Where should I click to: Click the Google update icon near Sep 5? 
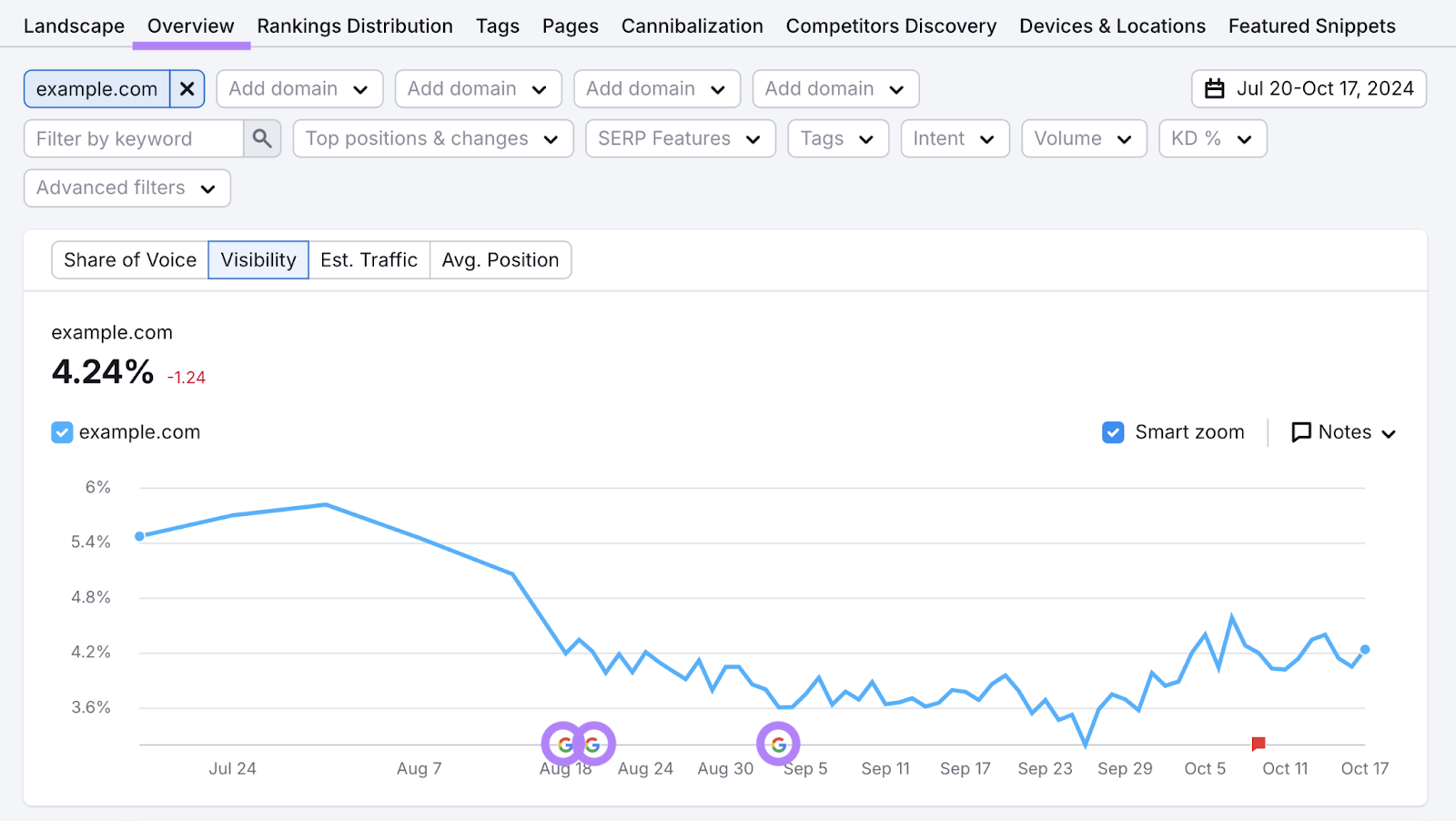coord(778,744)
